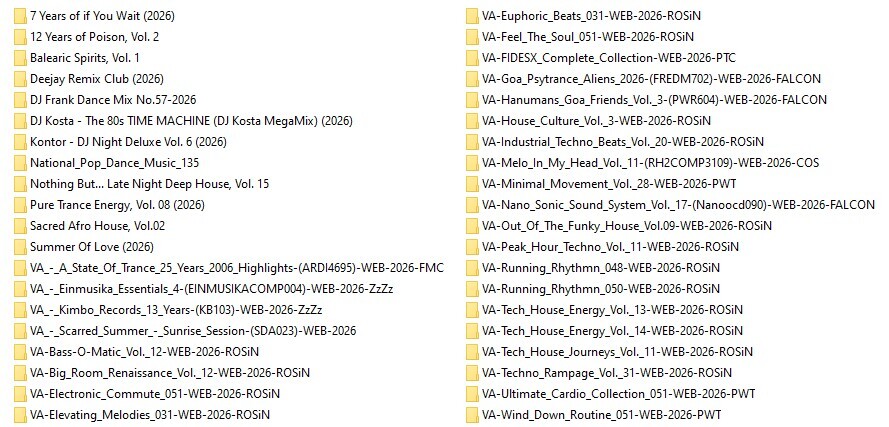Select the 'VA-Peak_Hour_Techno_Vol._11-WEB-2026-ROSiN' name
Screen dimensions: 889x427
point(610,247)
